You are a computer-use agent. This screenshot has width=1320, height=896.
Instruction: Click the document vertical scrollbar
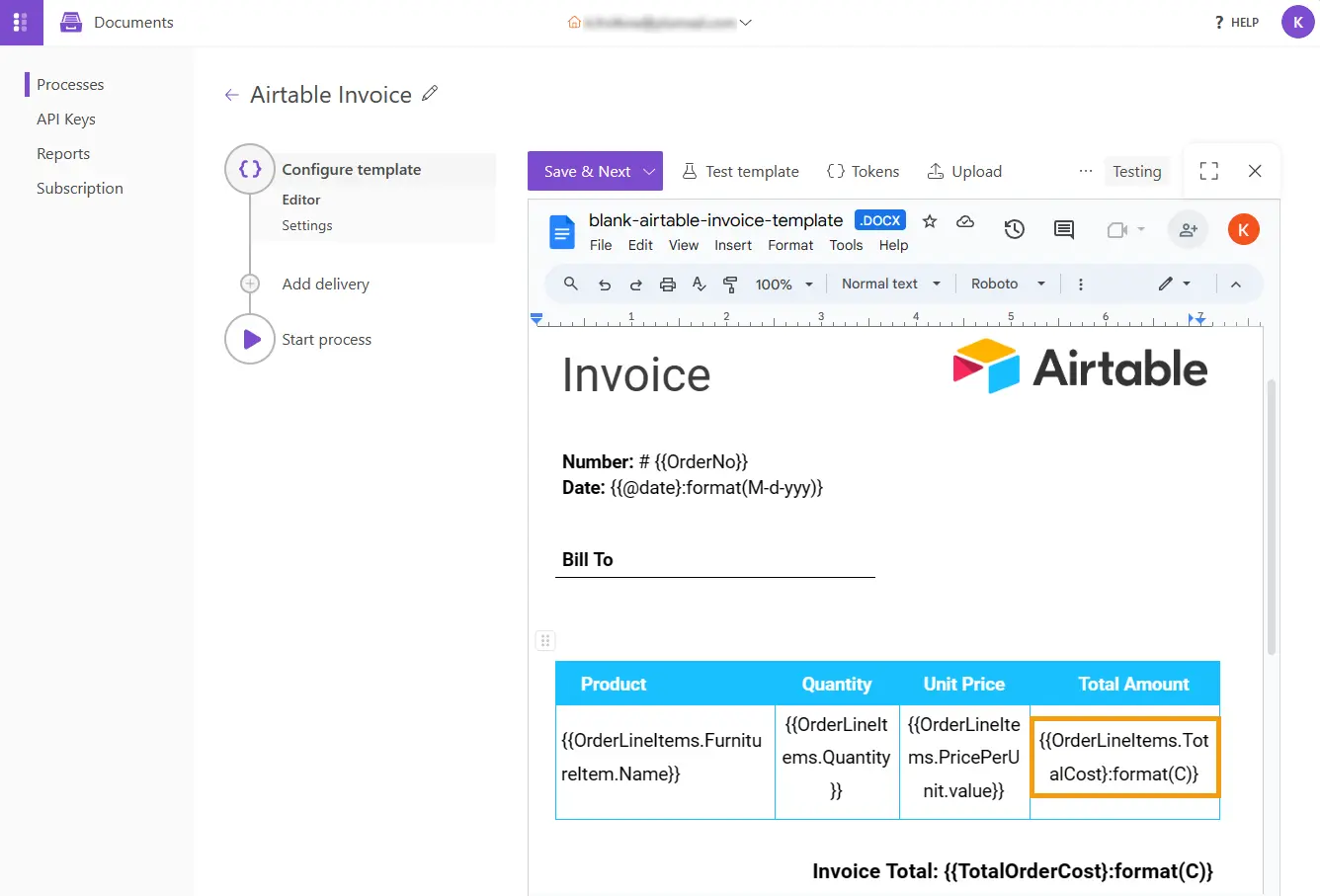click(x=1272, y=518)
